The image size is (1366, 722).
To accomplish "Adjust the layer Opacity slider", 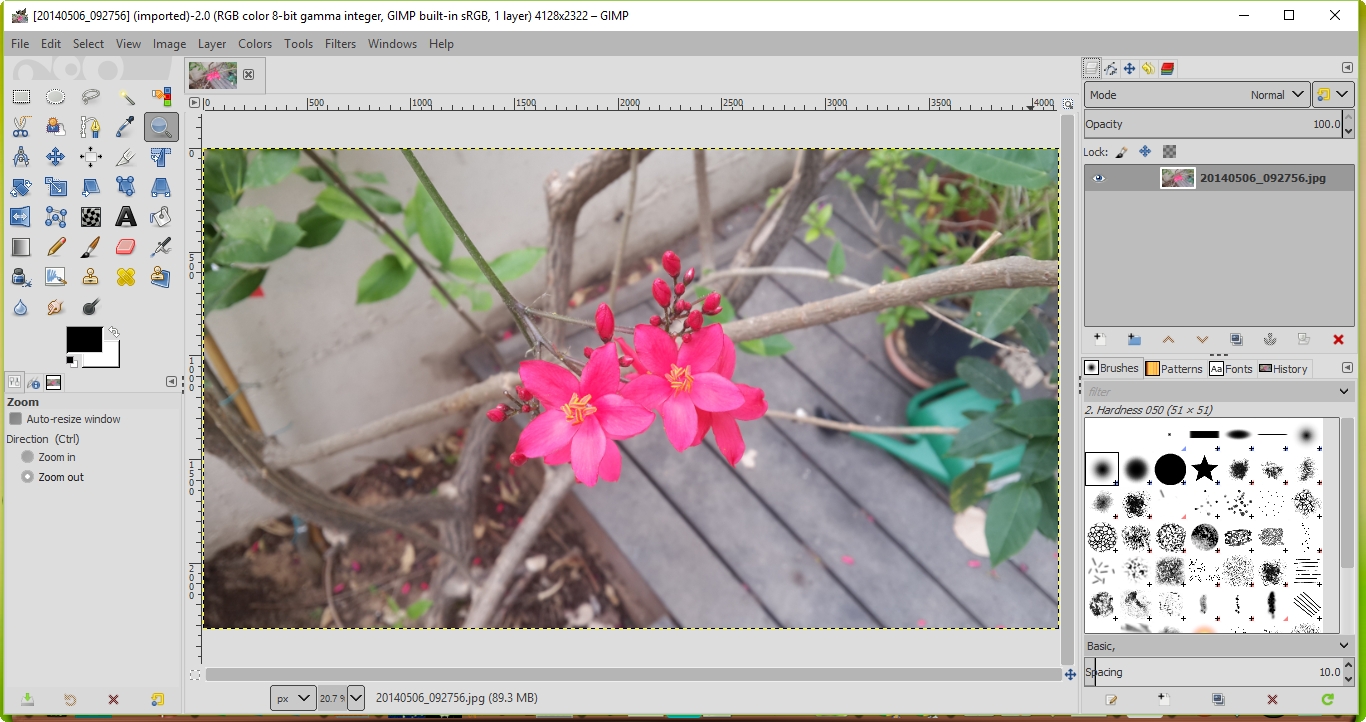I will (x=1213, y=124).
